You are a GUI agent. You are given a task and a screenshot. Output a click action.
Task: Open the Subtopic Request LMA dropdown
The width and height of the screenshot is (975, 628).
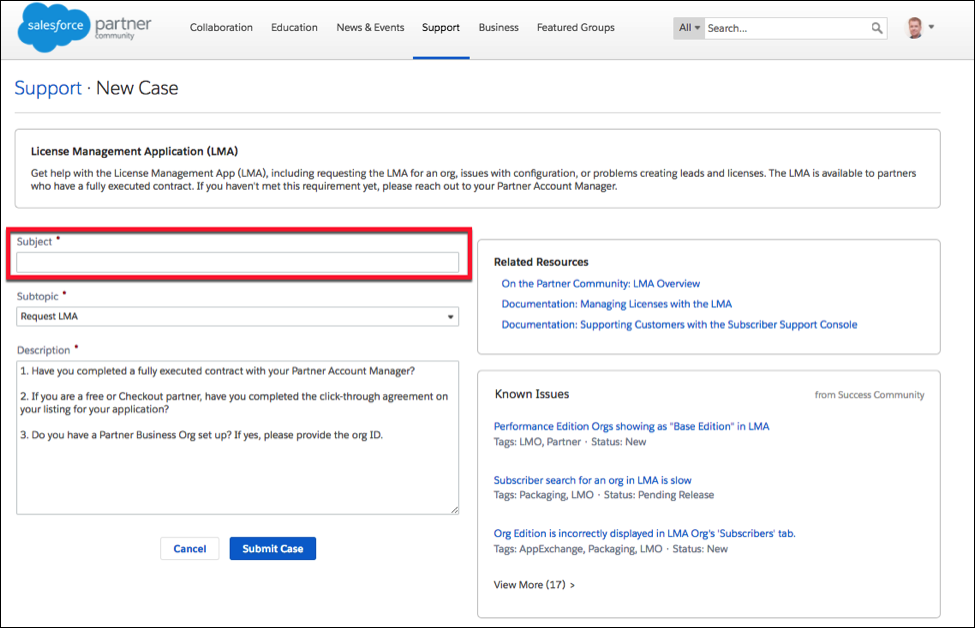(238, 316)
